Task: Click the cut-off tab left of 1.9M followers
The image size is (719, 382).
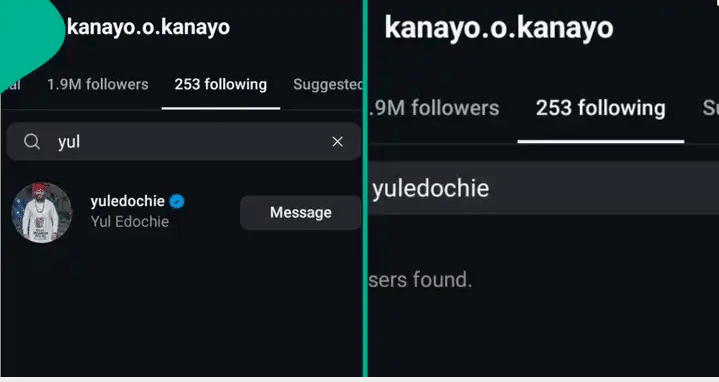Action: click(x=14, y=85)
